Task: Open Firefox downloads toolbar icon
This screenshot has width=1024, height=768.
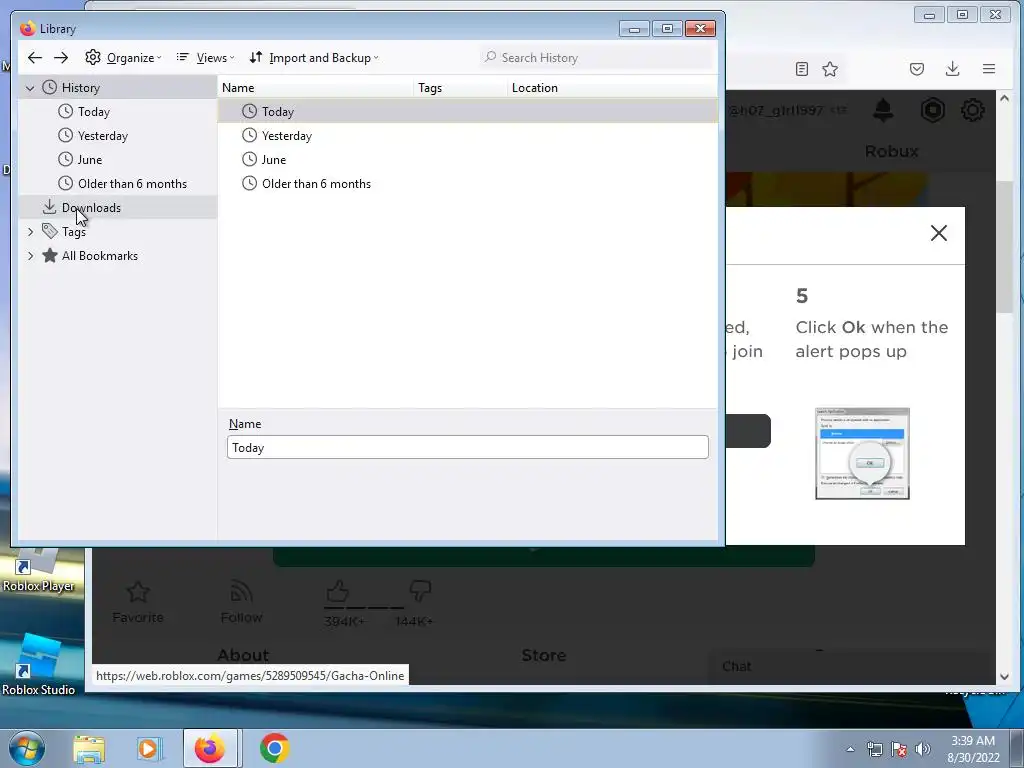Action: [953, 69]
